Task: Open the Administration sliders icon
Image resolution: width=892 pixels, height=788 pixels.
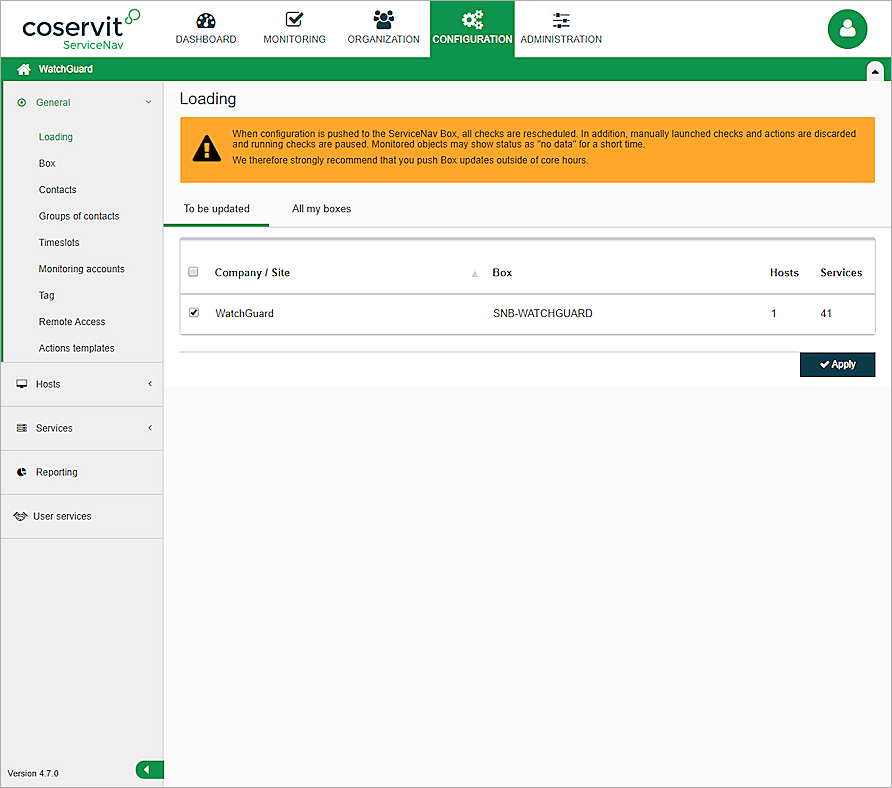Action: pyautogui.click(x=561, y=20)
